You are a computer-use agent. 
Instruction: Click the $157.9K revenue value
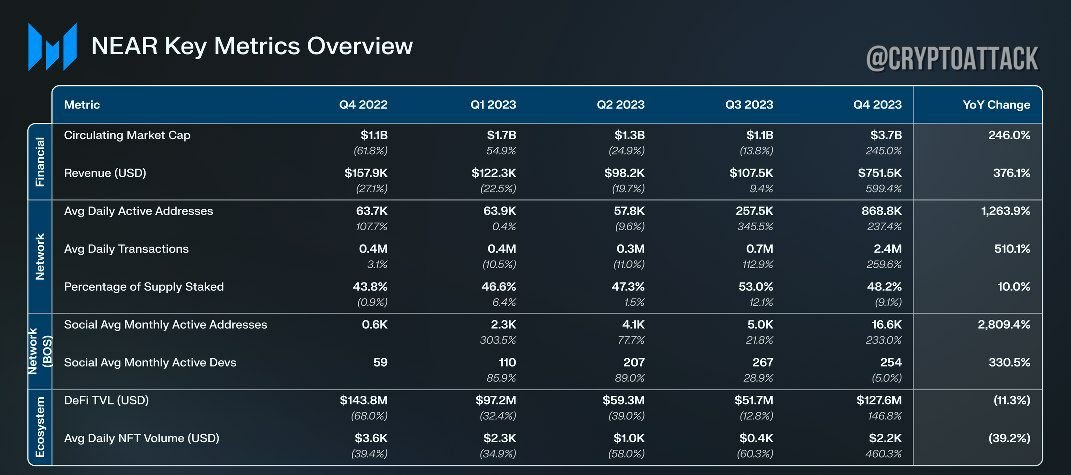tap(366, 174)
